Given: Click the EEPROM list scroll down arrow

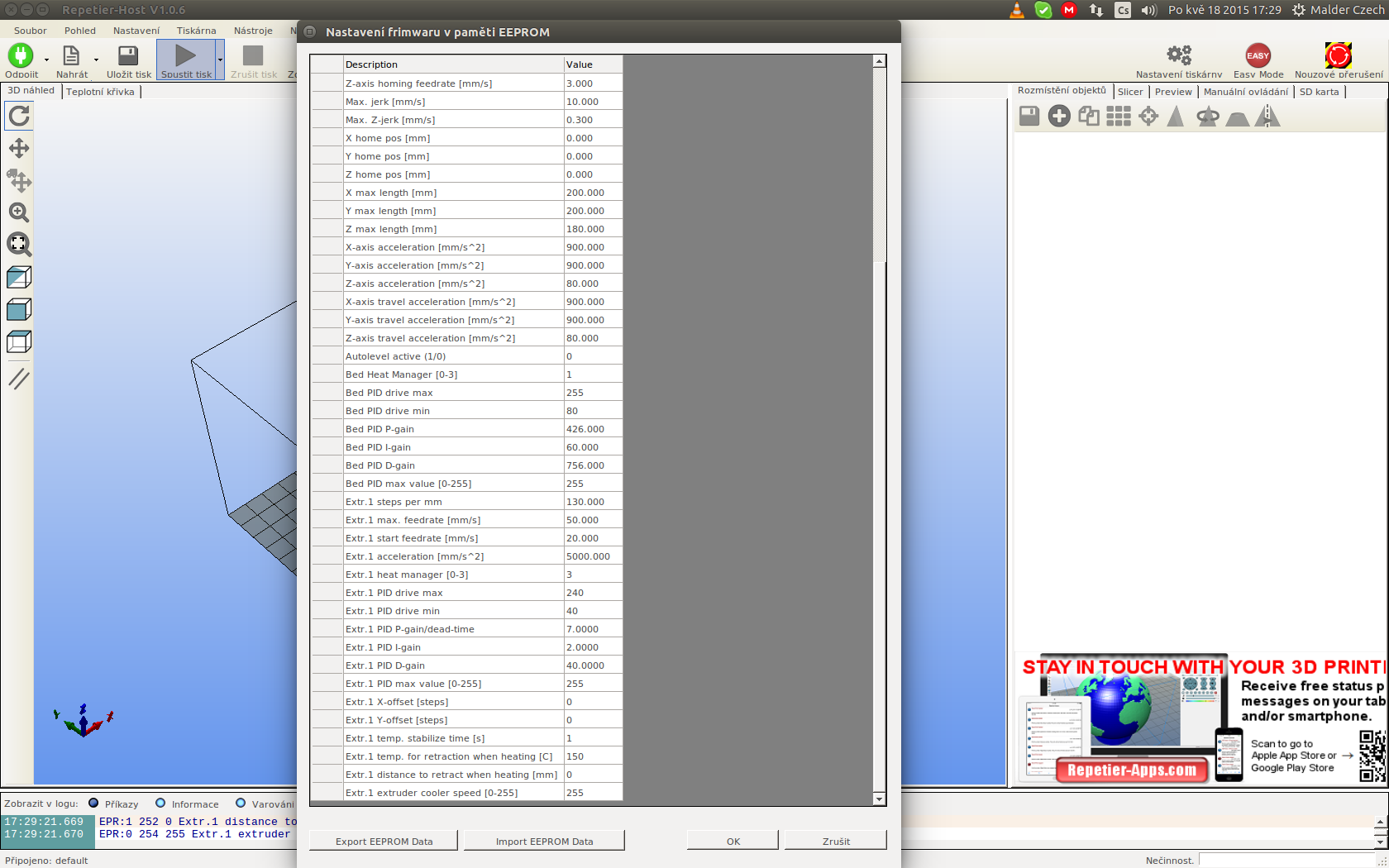Looking at the screenshot, I should pos(879,799).
